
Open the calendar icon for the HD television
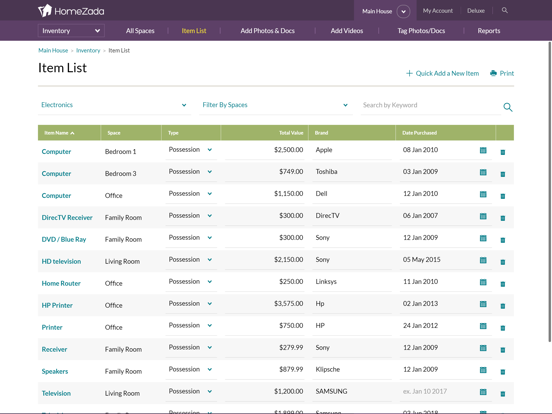(483, 260)
